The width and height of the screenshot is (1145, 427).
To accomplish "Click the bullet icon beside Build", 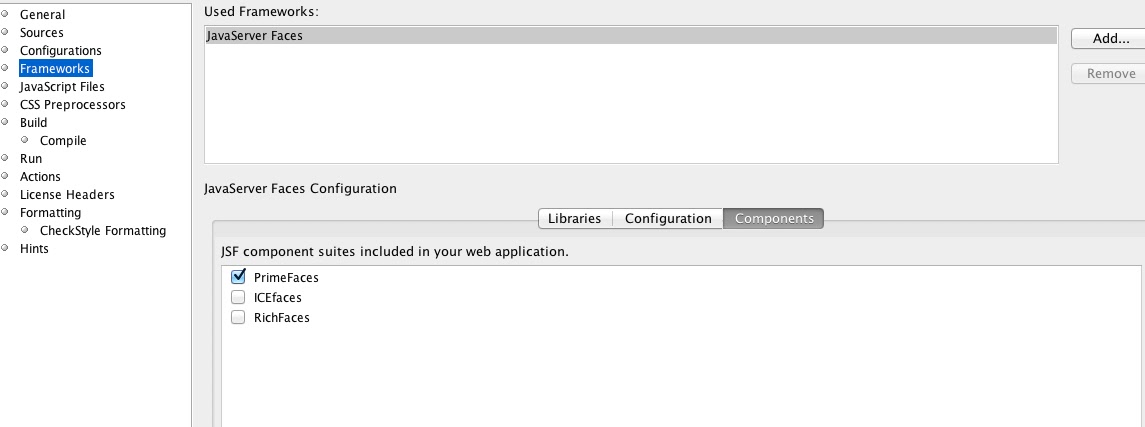I will coord(5,122).
